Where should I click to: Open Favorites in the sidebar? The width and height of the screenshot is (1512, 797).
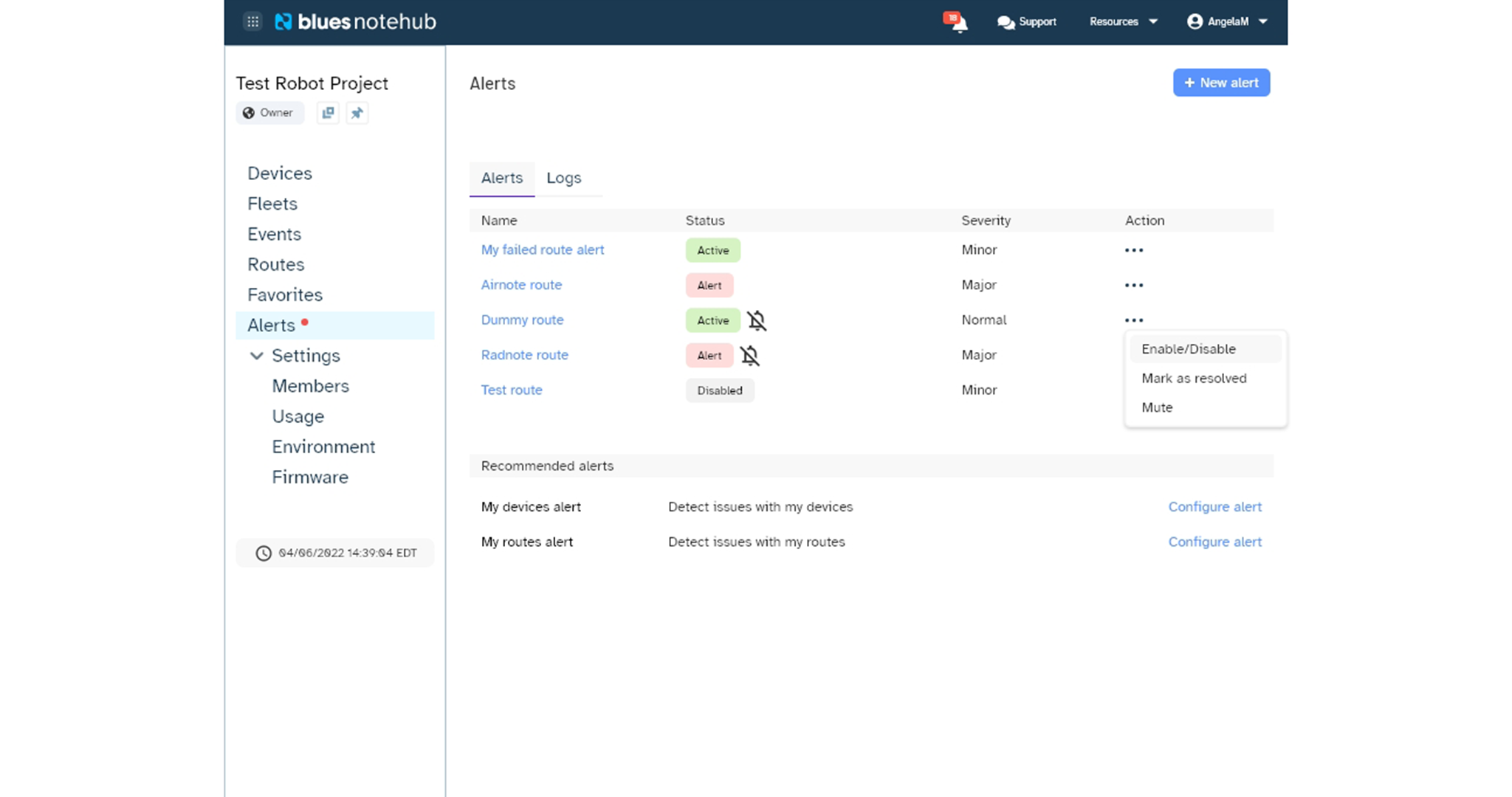click(285, 294)
